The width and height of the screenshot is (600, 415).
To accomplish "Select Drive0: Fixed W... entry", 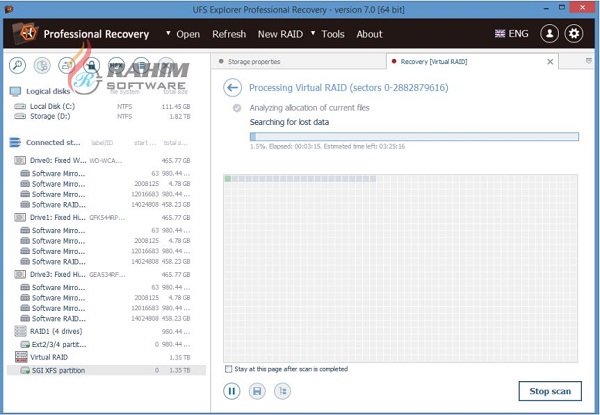I will coord(102,160).
